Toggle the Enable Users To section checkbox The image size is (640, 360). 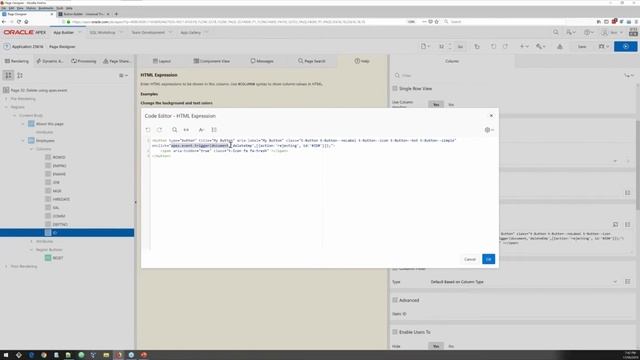395,332
